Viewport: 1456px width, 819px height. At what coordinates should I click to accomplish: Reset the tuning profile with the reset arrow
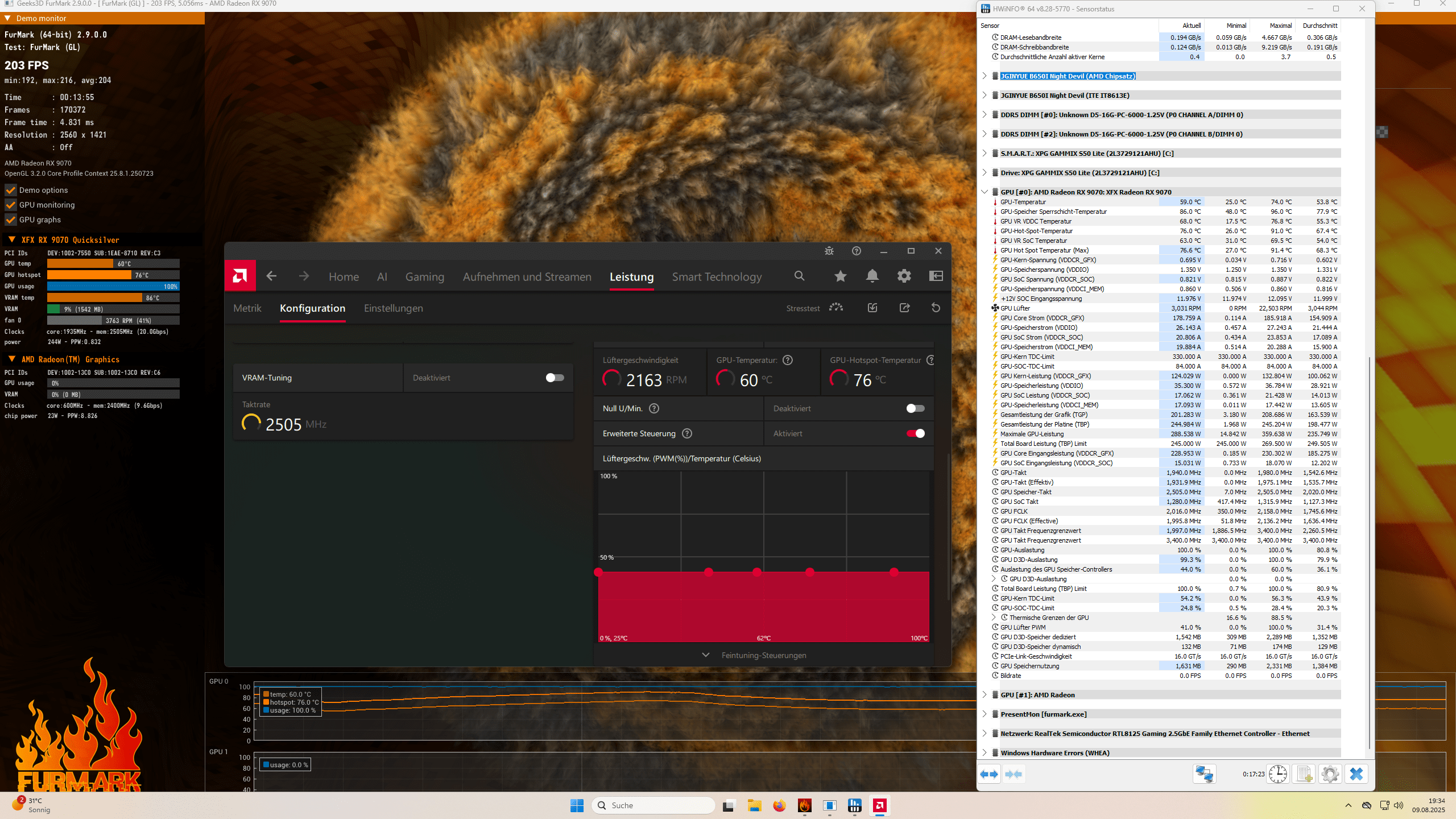coord(936,308)
